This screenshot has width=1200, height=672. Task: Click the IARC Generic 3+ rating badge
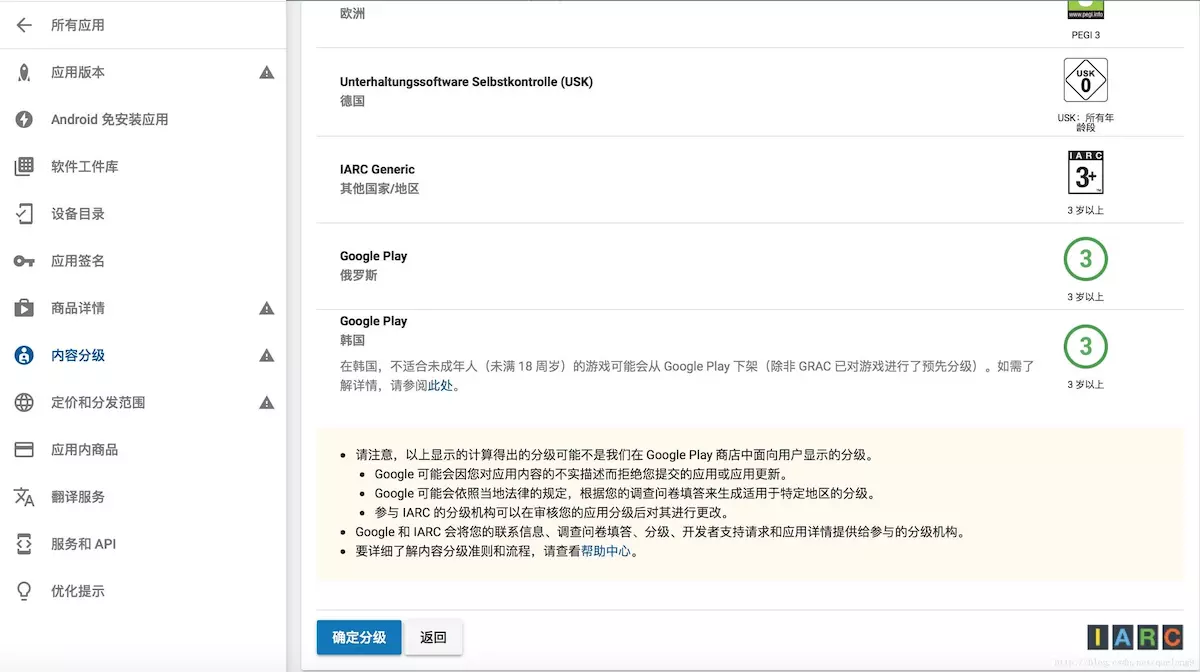[1085, 172]
